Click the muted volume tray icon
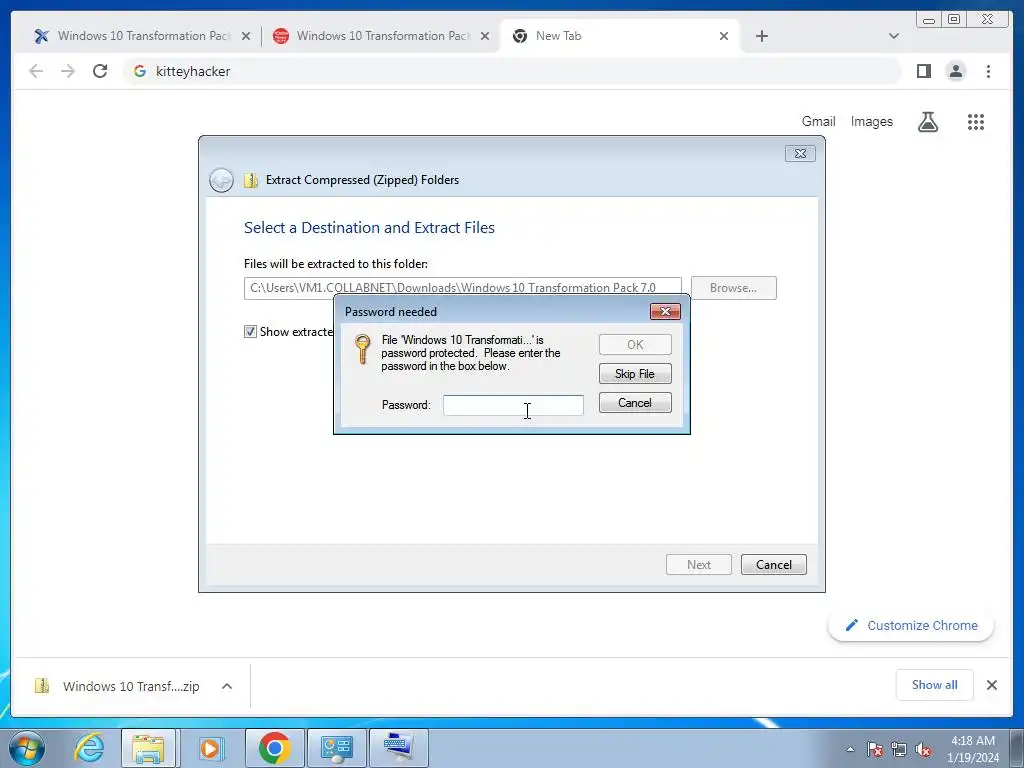This screenshot has width=1024, height=768. click(x=923, y=749)
